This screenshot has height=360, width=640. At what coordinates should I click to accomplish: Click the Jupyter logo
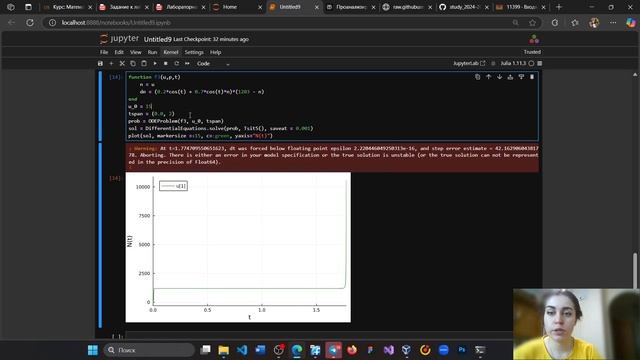point(119,39)
